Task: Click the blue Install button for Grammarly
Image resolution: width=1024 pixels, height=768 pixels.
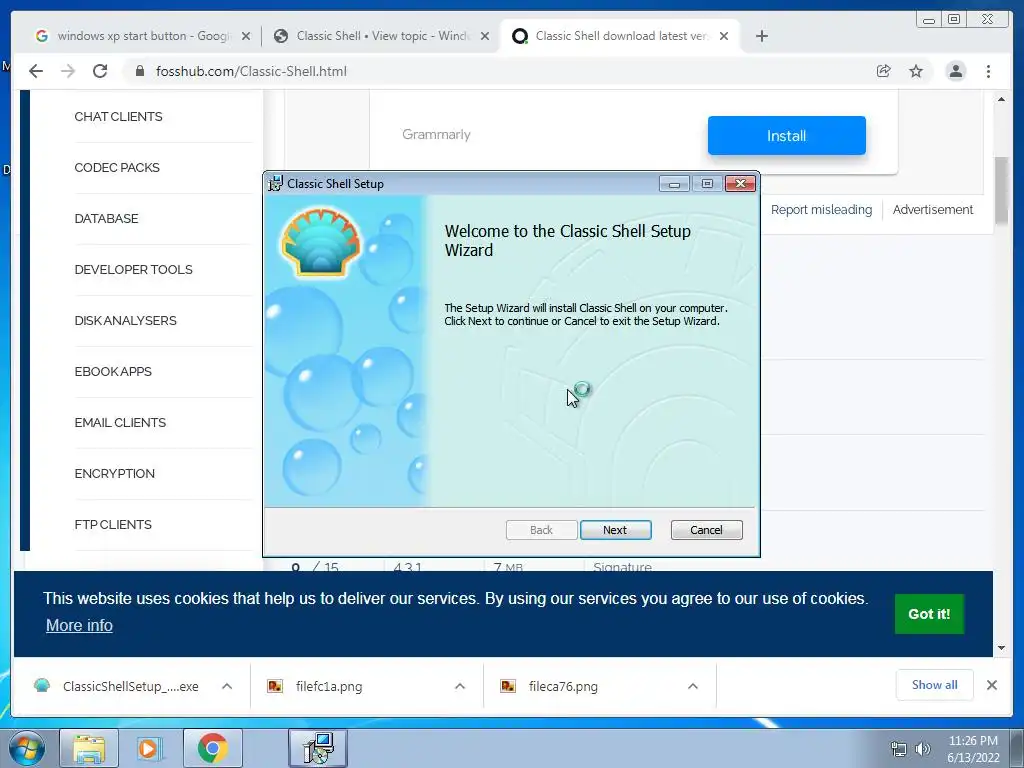Action: tap(786, 136)
